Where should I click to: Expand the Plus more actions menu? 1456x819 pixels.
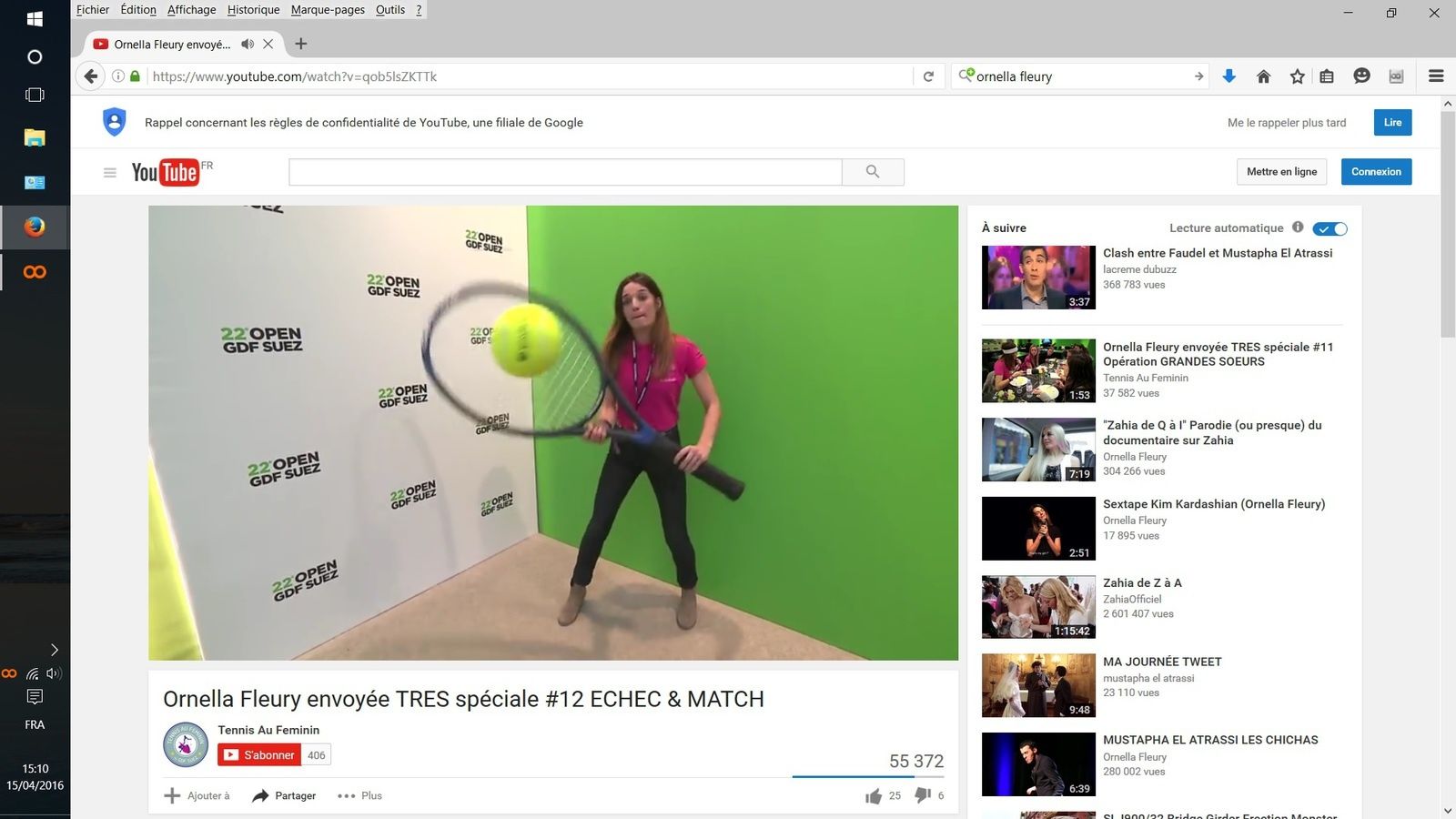coord(359,796)
